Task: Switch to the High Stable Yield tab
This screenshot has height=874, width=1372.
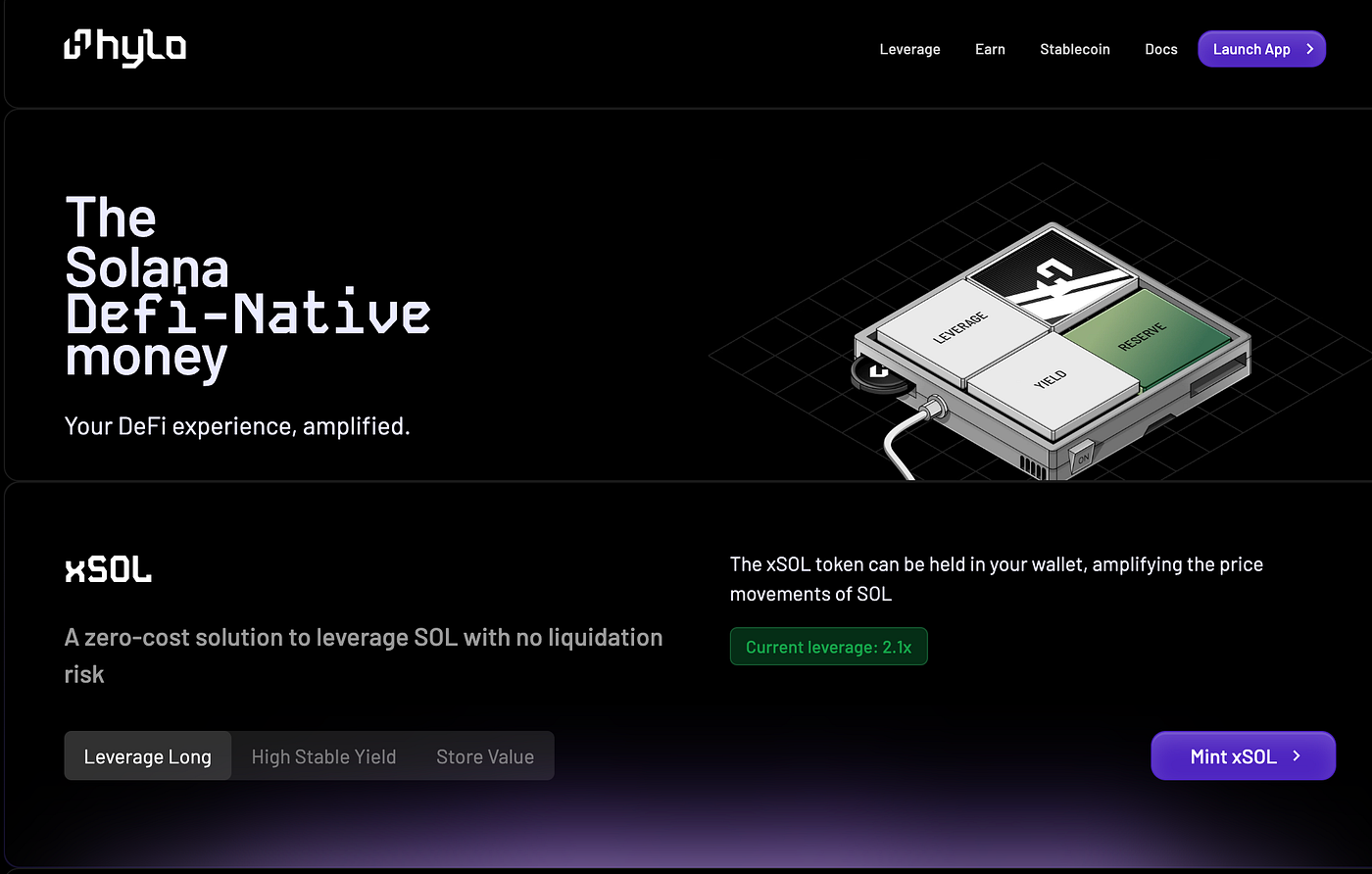Action: pyautogui.click(x=323, y=755)
